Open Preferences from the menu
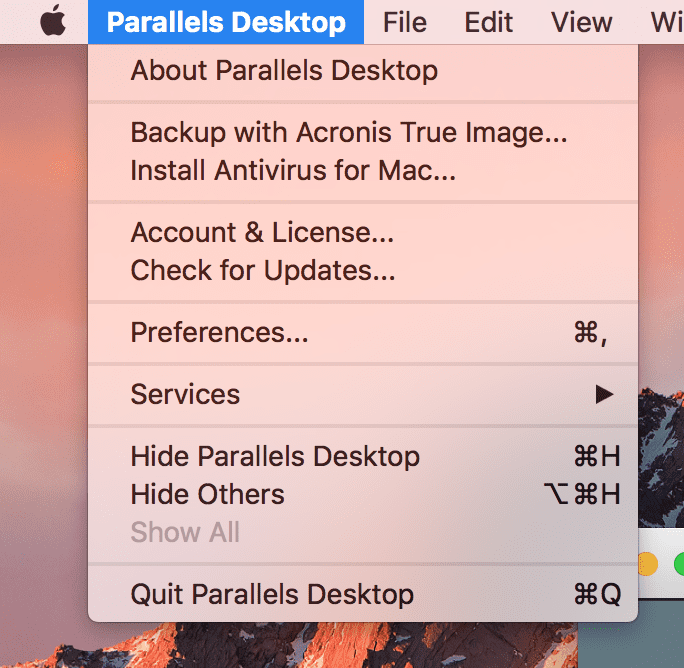This screenshot has height=668, width=684. [363, 332]
